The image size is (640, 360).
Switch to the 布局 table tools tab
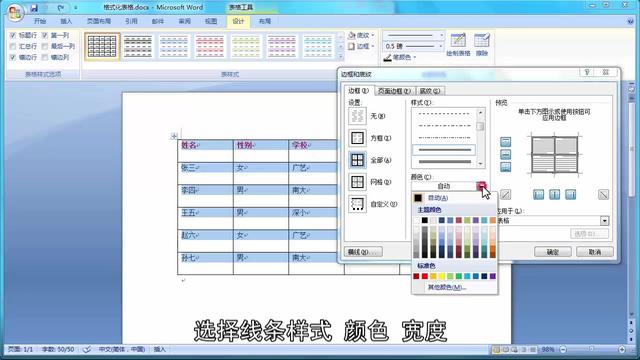click(x=265, y=21)
